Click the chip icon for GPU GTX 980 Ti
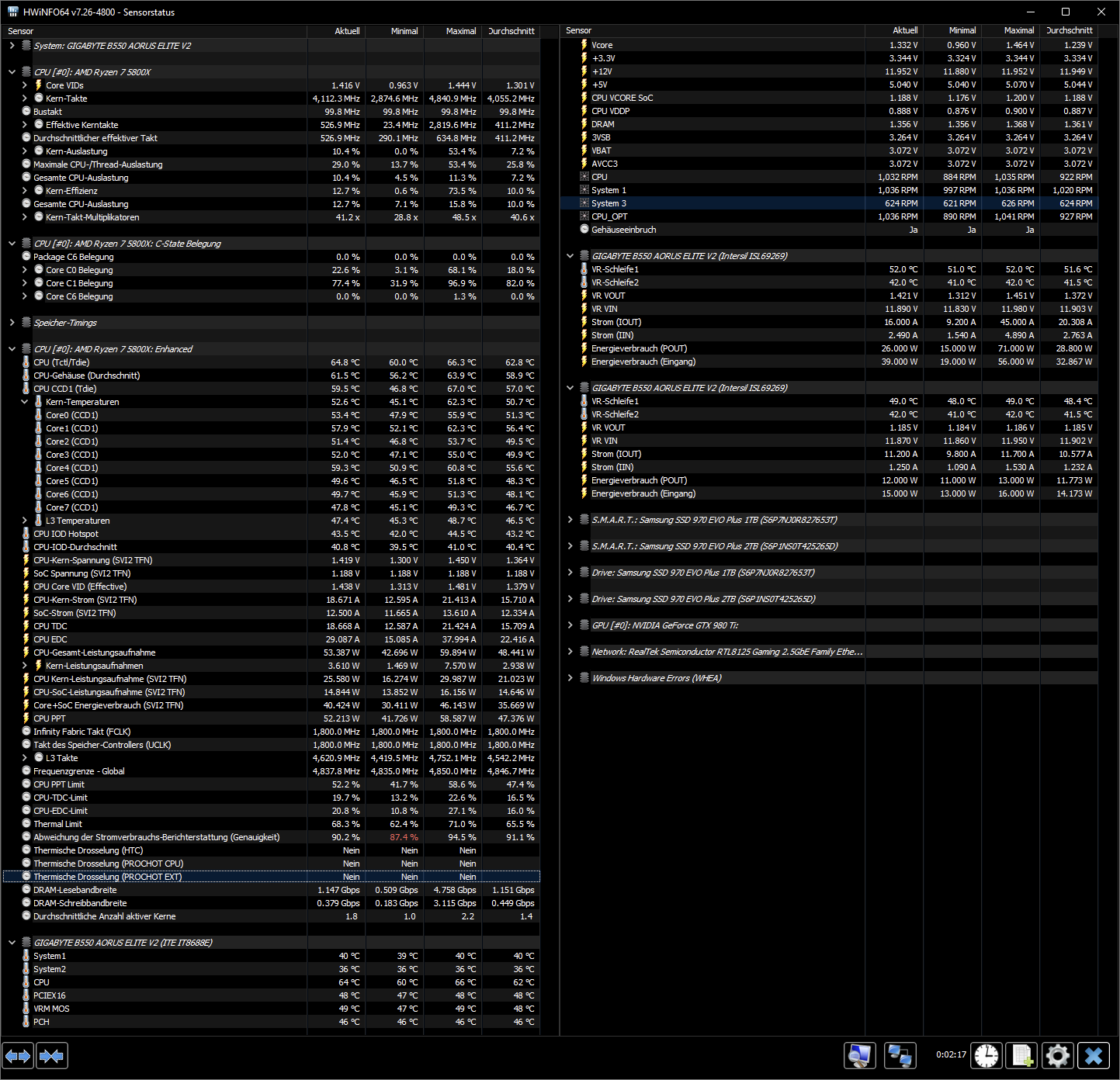This screenshot has width=1120, height=1080. click(584, 625)
